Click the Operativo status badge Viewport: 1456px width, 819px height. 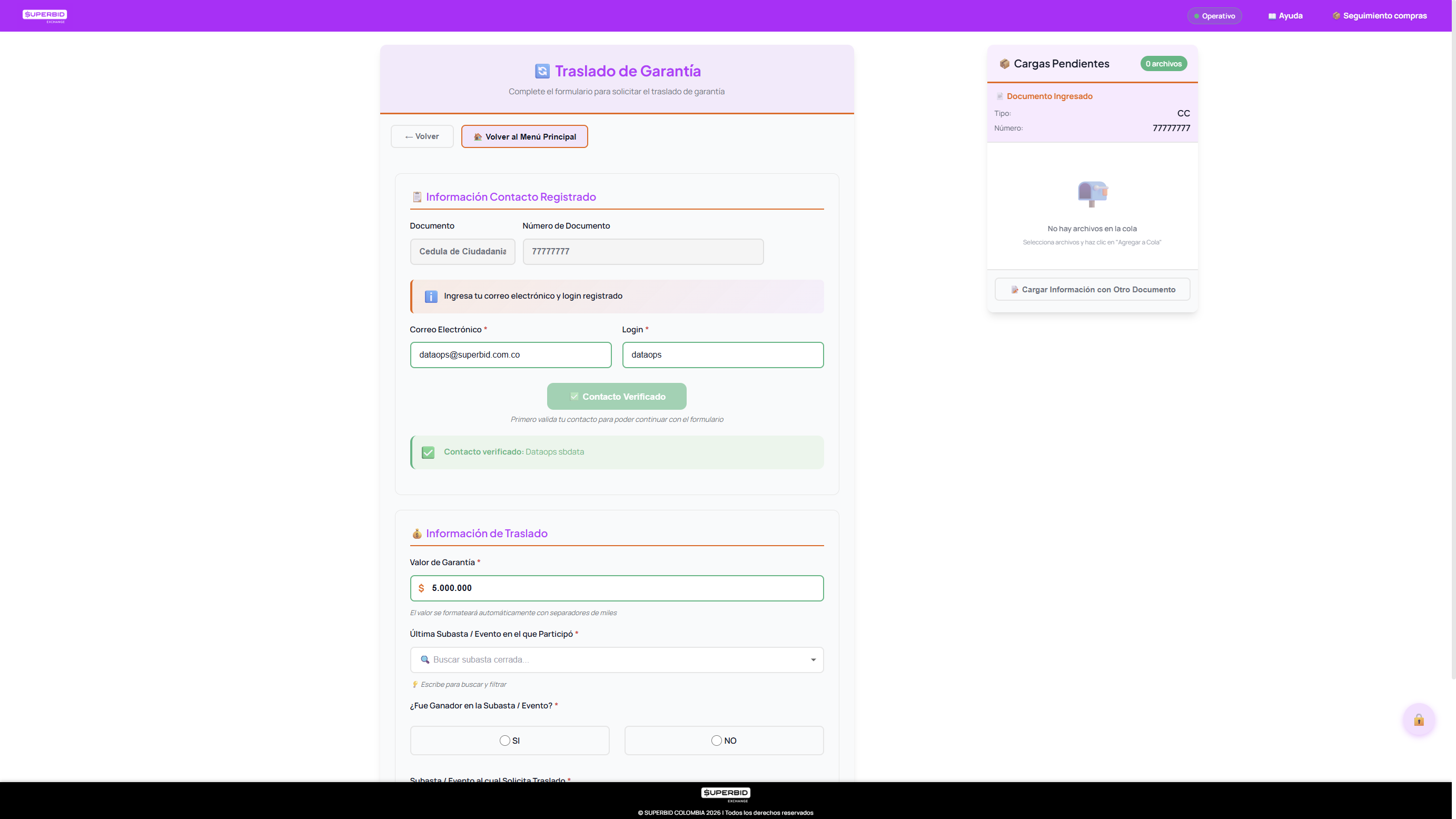[1214, 16]
